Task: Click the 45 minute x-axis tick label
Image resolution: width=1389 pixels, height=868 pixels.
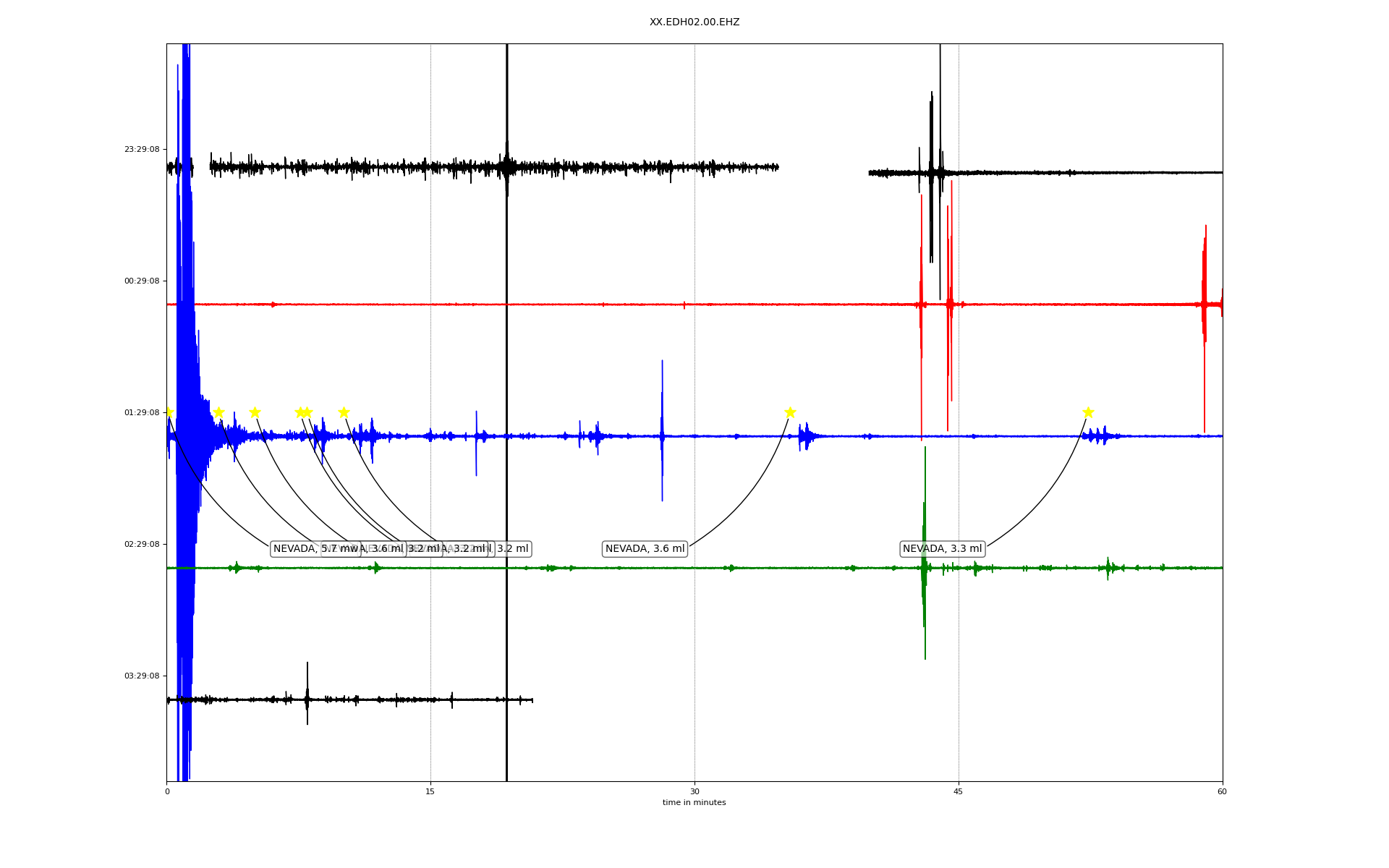Action: click(x=959, y=791)
